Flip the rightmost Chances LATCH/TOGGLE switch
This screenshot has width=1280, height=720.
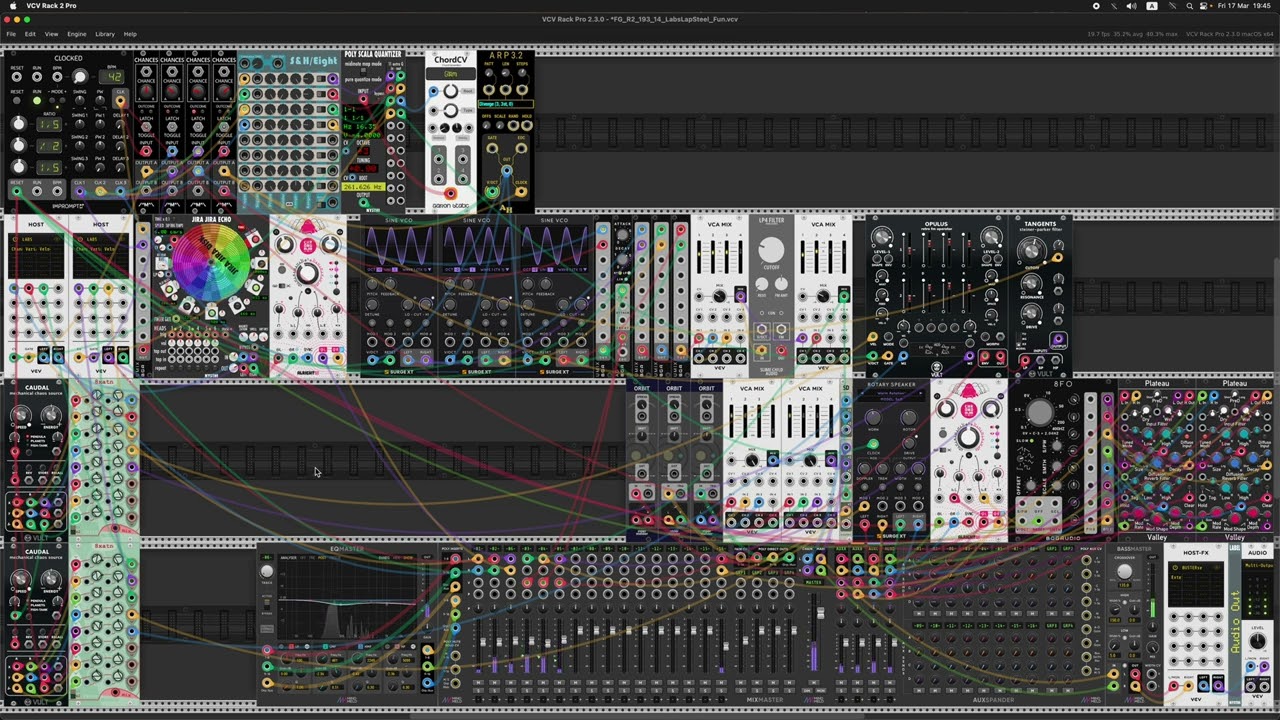coord(224,127)
